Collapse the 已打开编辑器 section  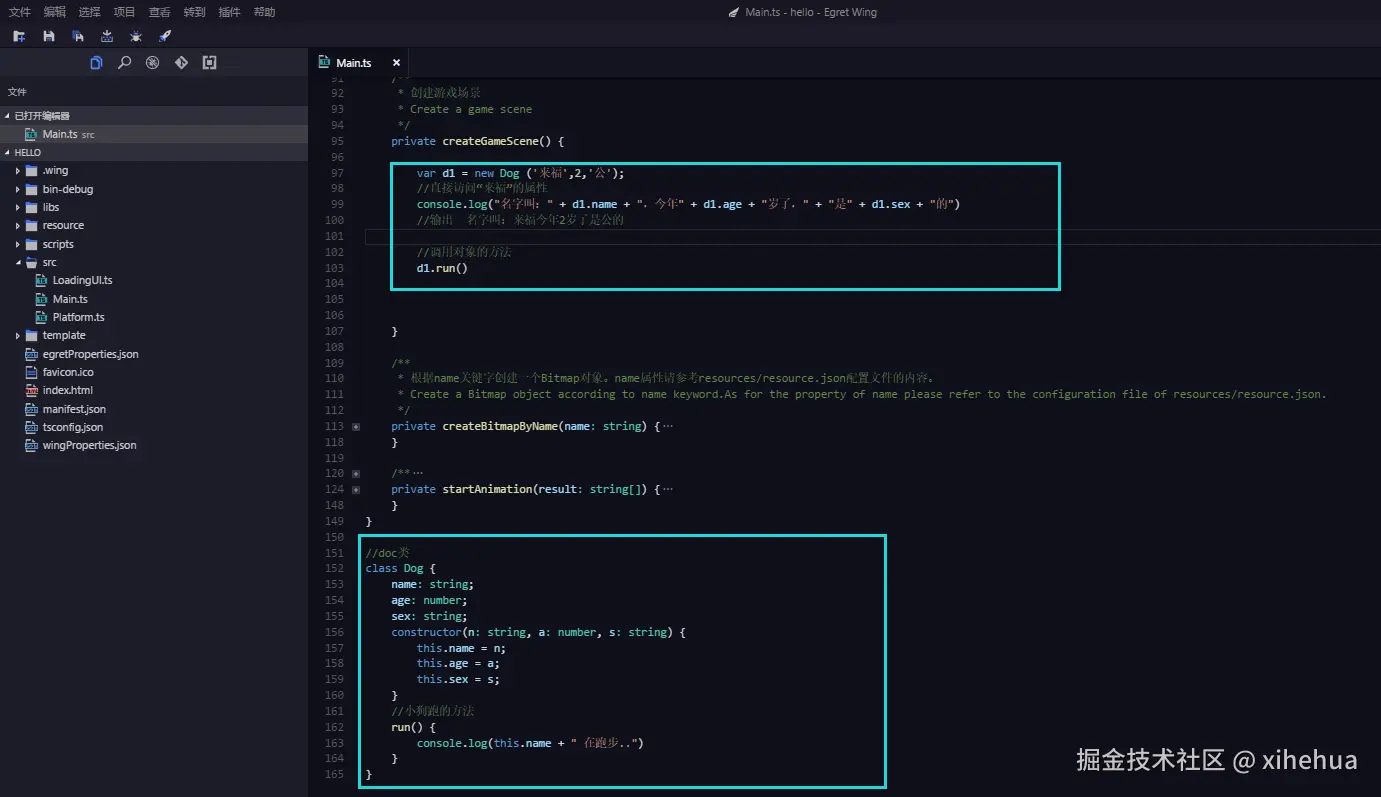pyautogui.click(x=7, y=116)
